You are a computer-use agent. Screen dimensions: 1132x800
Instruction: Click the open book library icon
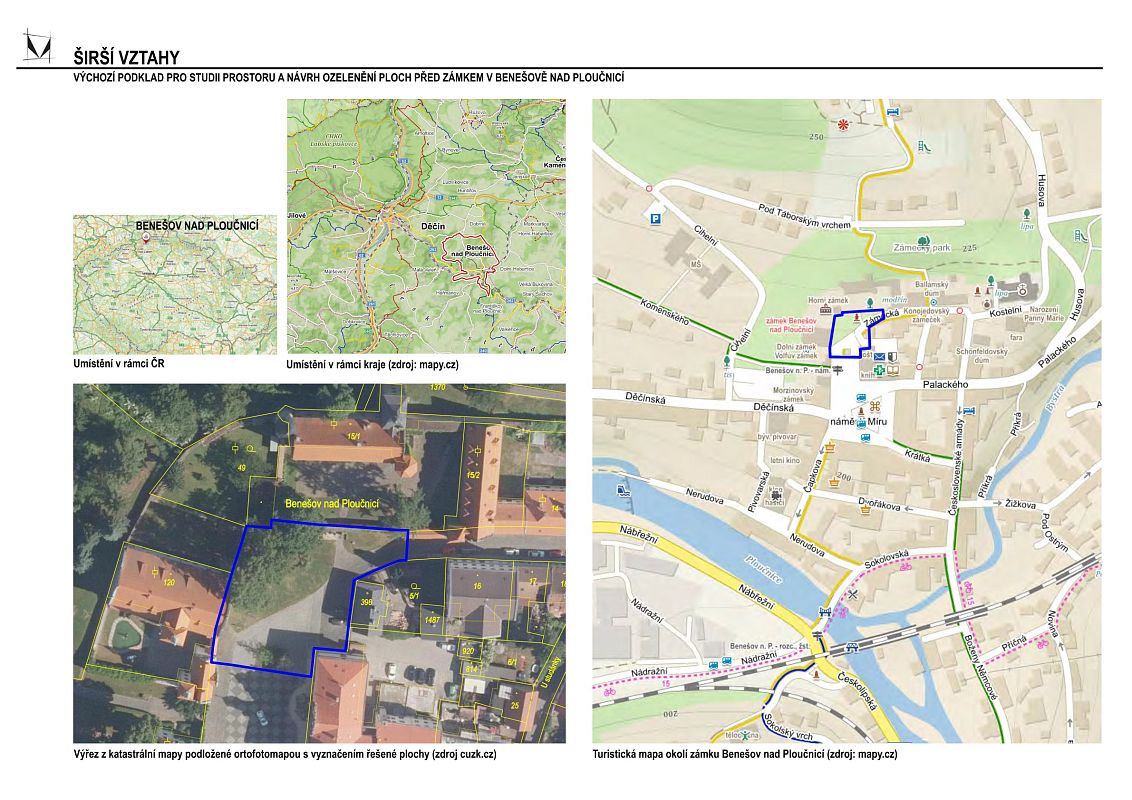[893, 370]
